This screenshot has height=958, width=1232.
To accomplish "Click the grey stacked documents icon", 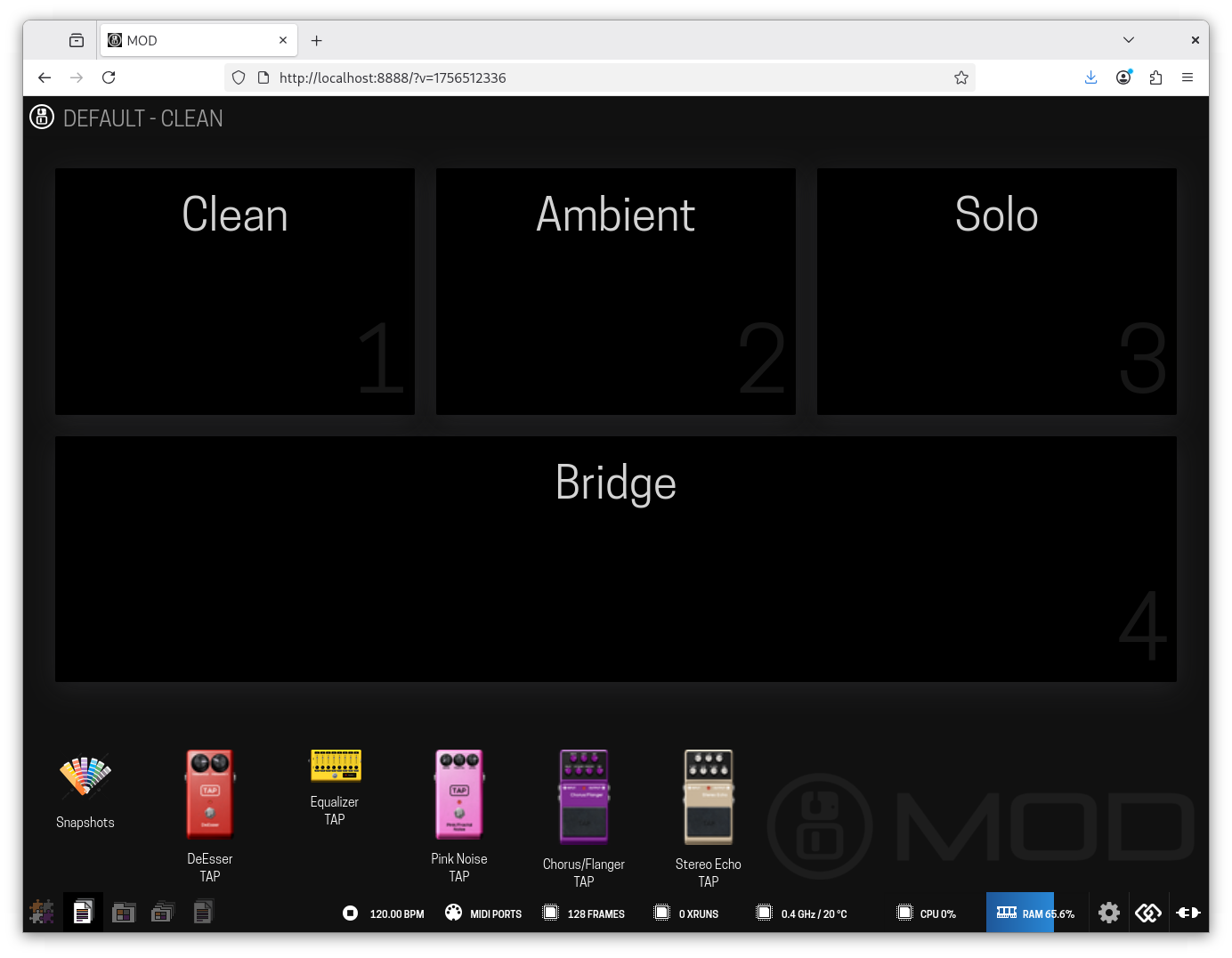I will click(203, 912).
